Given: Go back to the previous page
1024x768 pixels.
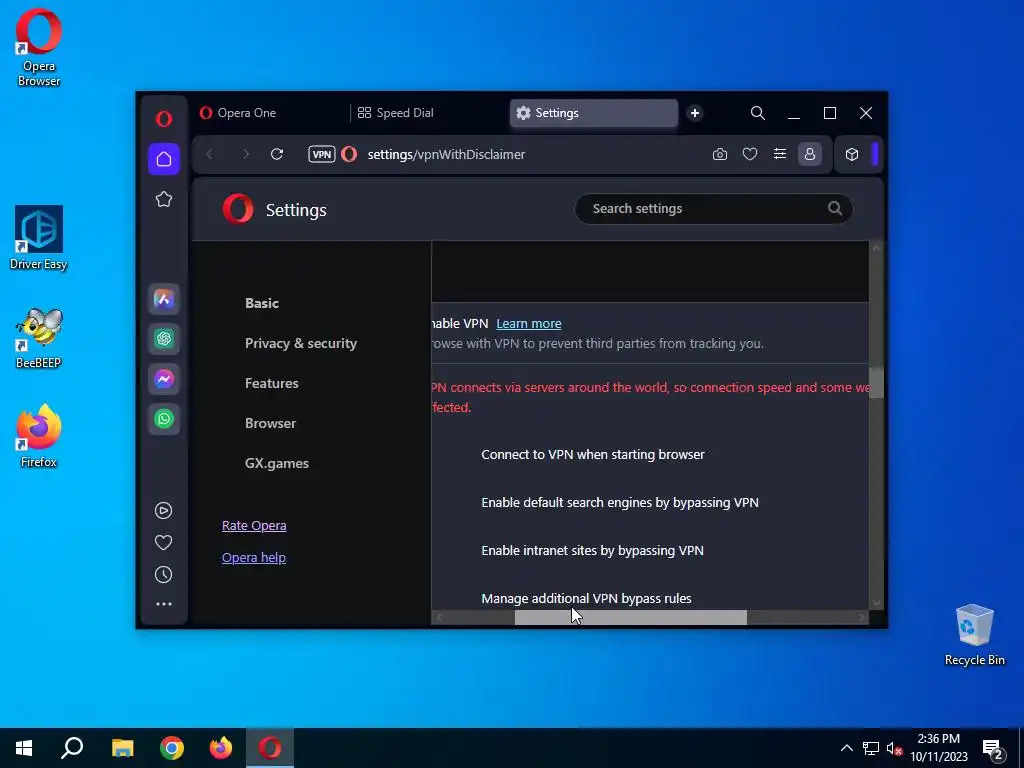Looking at the screenshot, I should [210, 154].
